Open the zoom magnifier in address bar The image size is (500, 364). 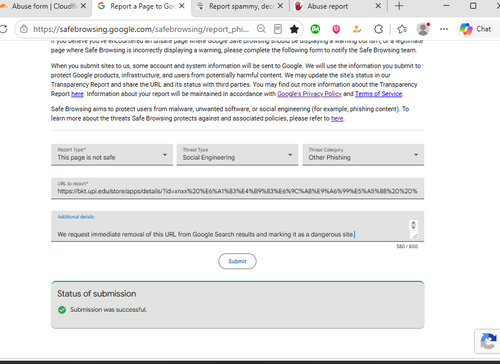[261, 29]
